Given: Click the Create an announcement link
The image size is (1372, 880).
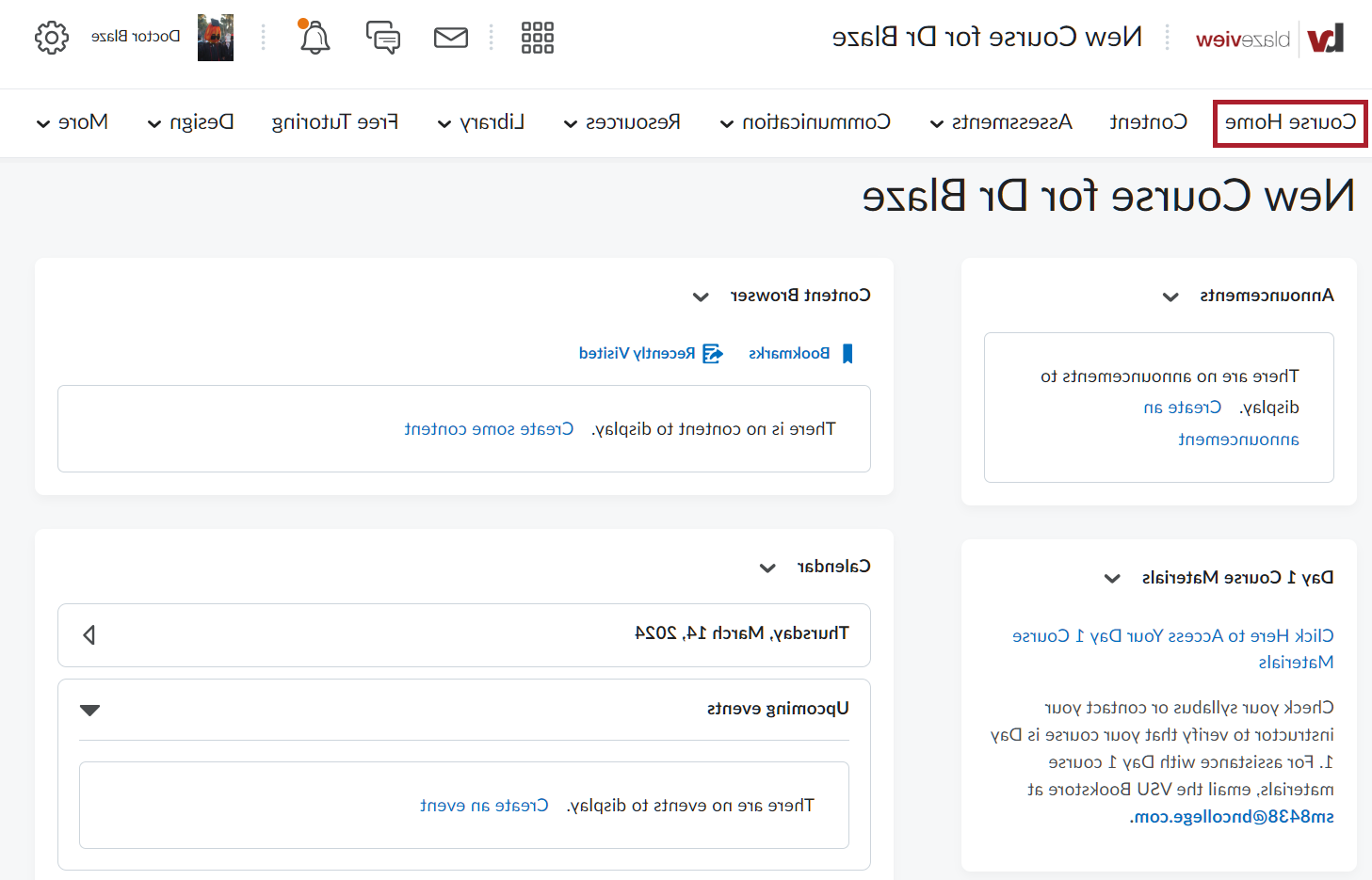Looking at the screenshot, I should coord(1221,424).
